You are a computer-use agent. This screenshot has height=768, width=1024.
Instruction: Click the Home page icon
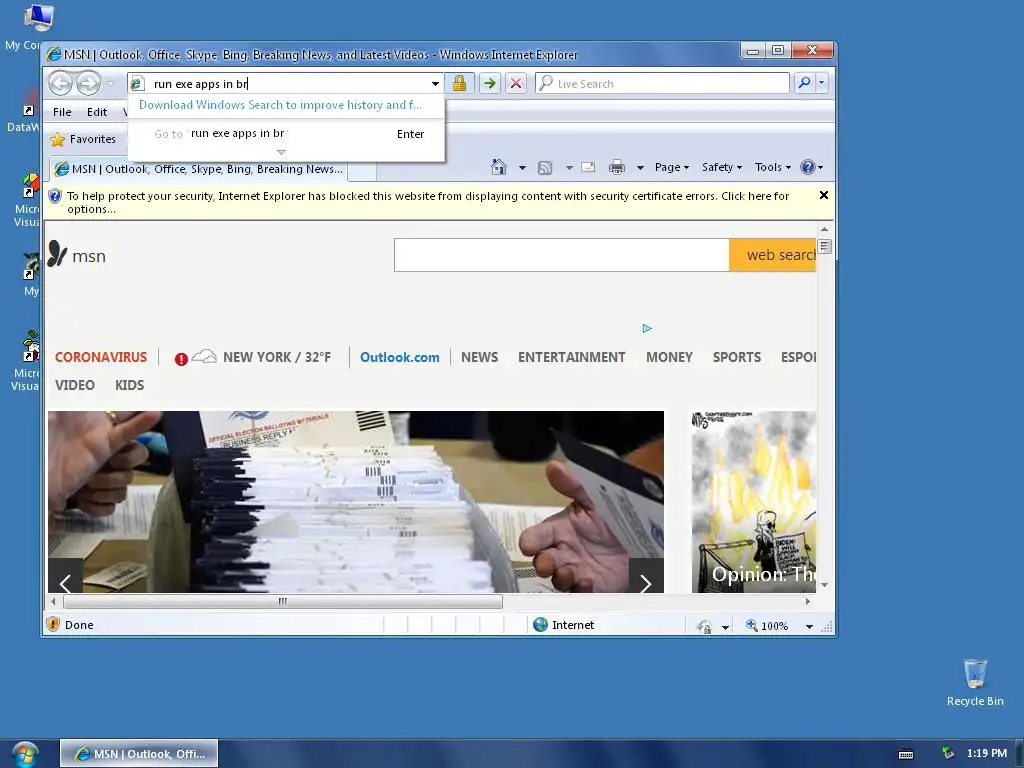(x=499, y=167)
